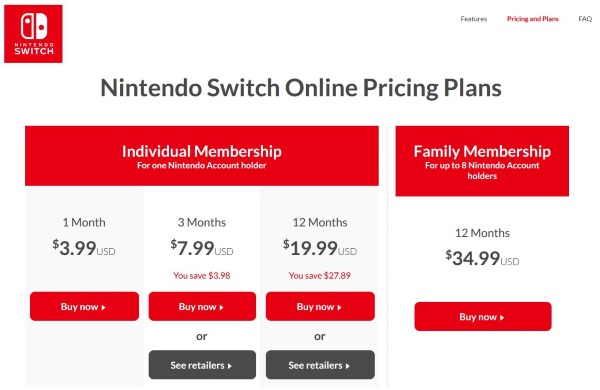See retailers for the 3 Months plan

pyautogui.click(x=202, y=365)
